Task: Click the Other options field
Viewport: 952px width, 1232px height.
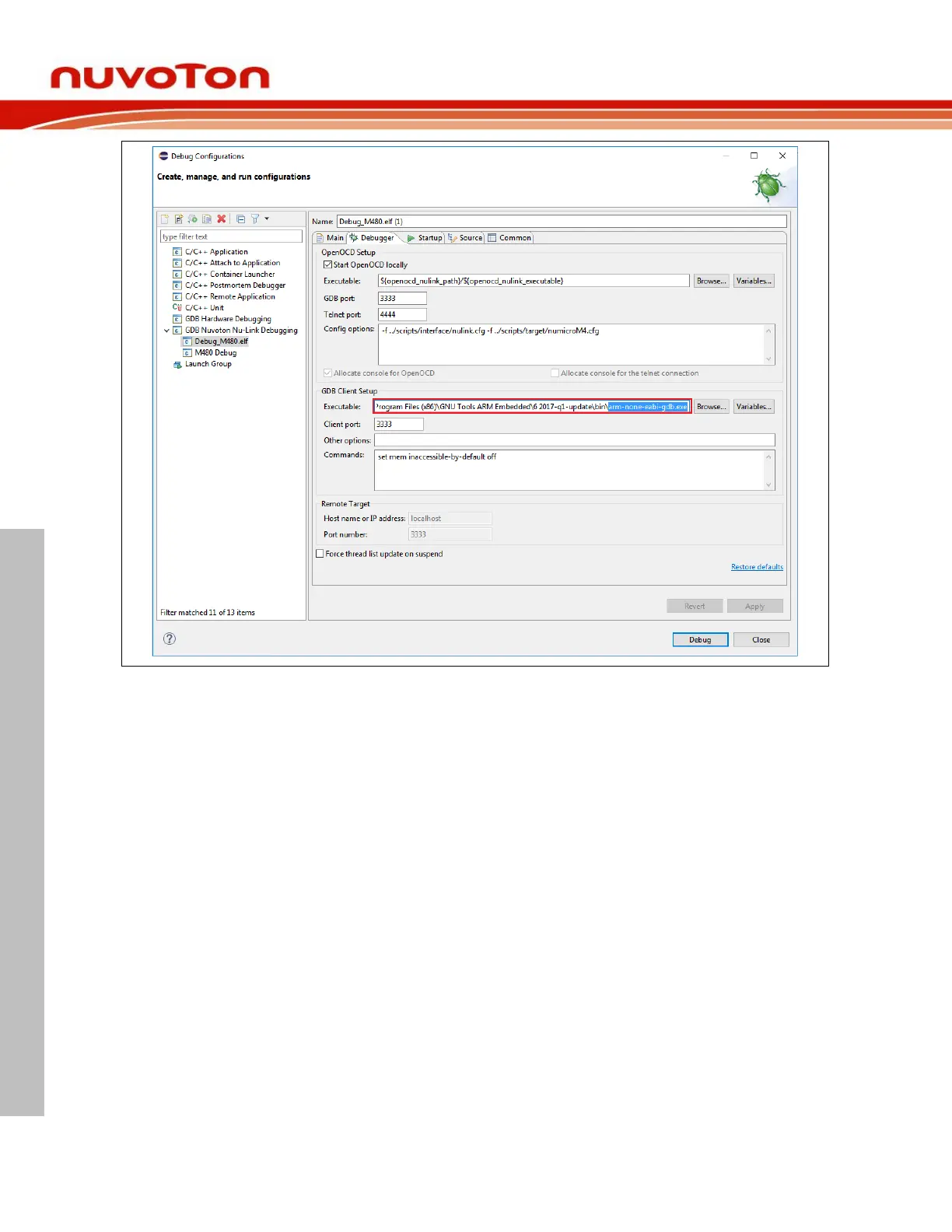Action: pyautogui.click(x=575, y=440)
